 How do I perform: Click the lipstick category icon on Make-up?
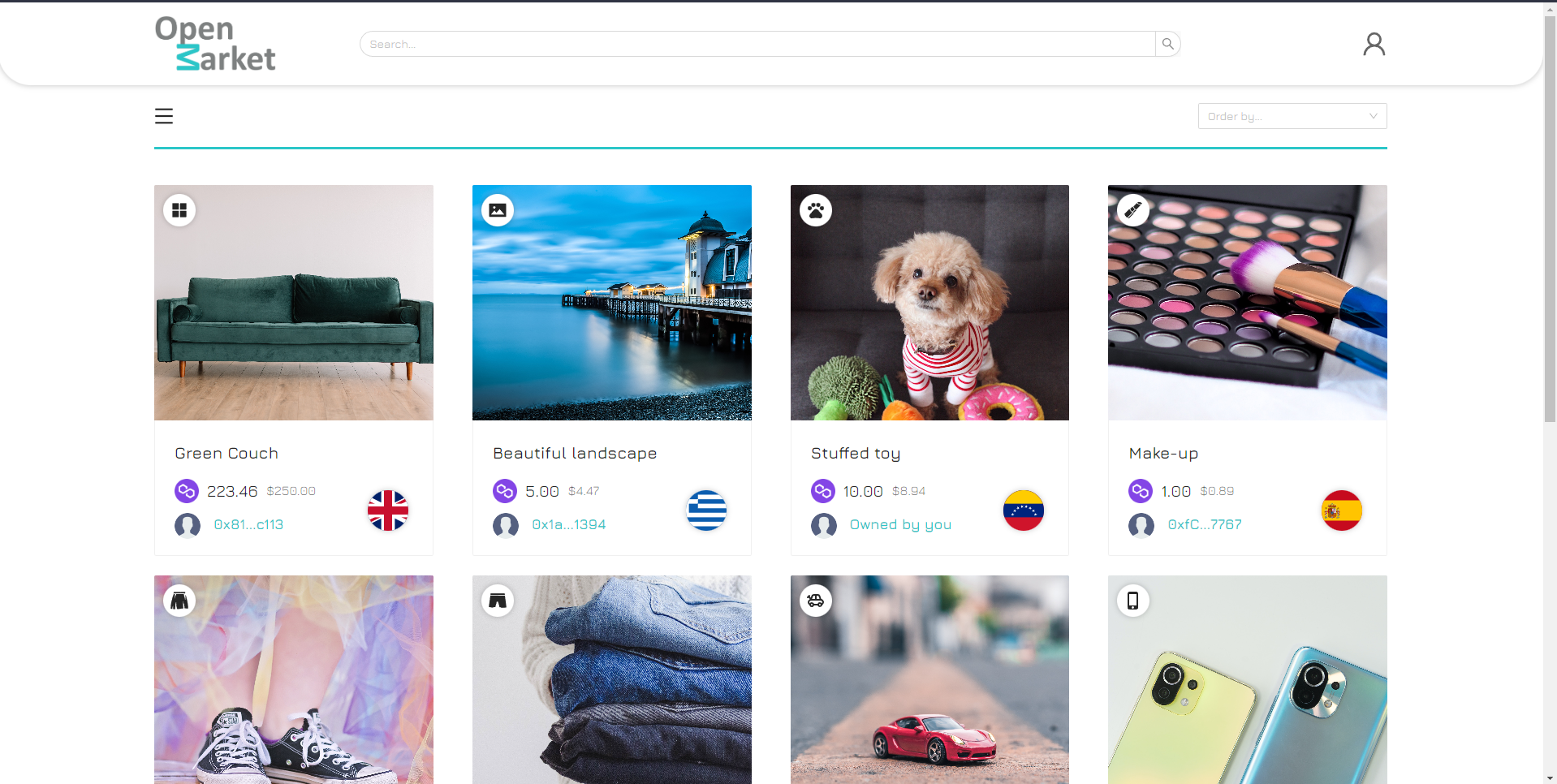(x=1133, y=210)
